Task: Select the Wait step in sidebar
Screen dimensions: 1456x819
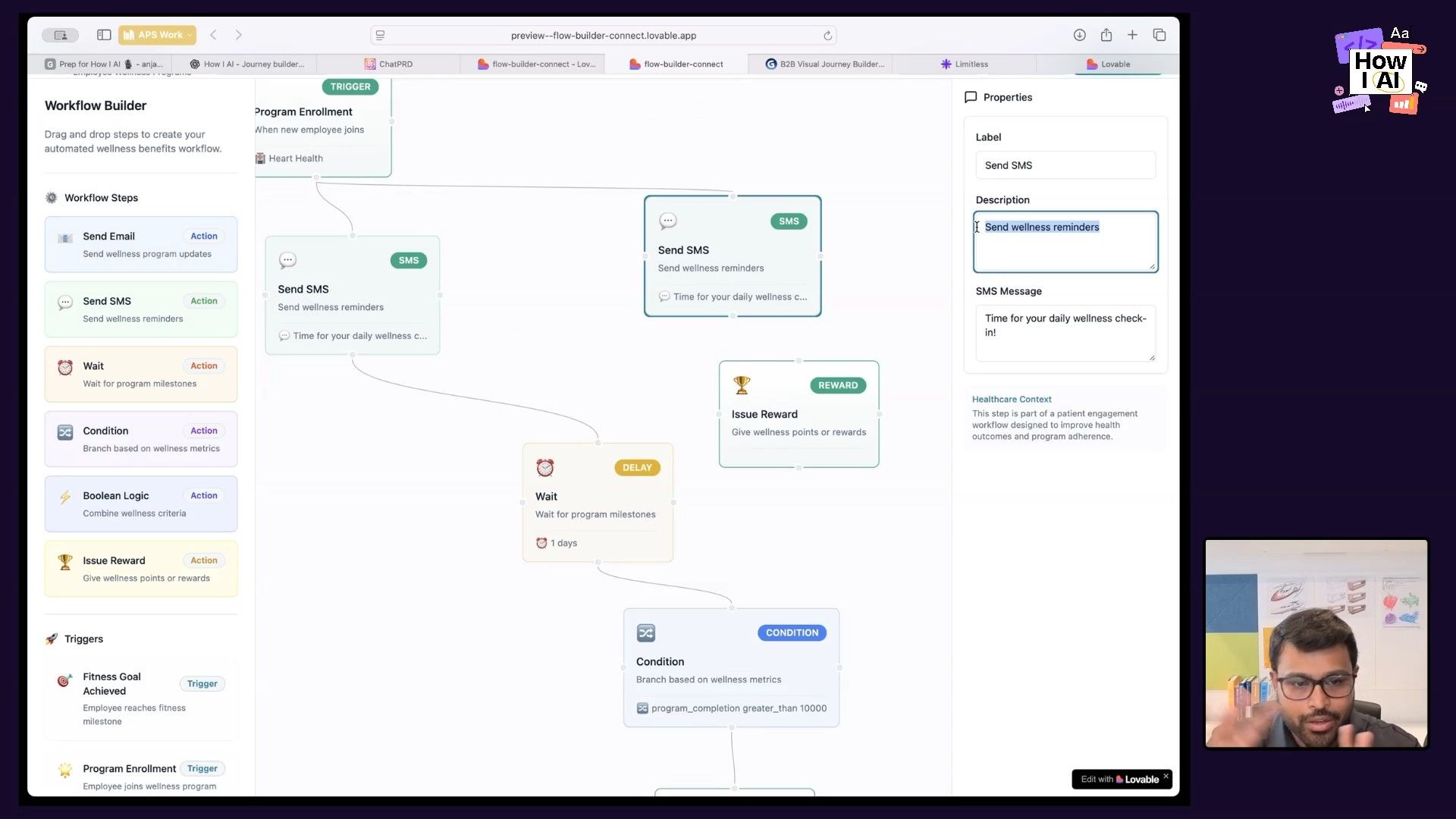Action: [141, 374]
